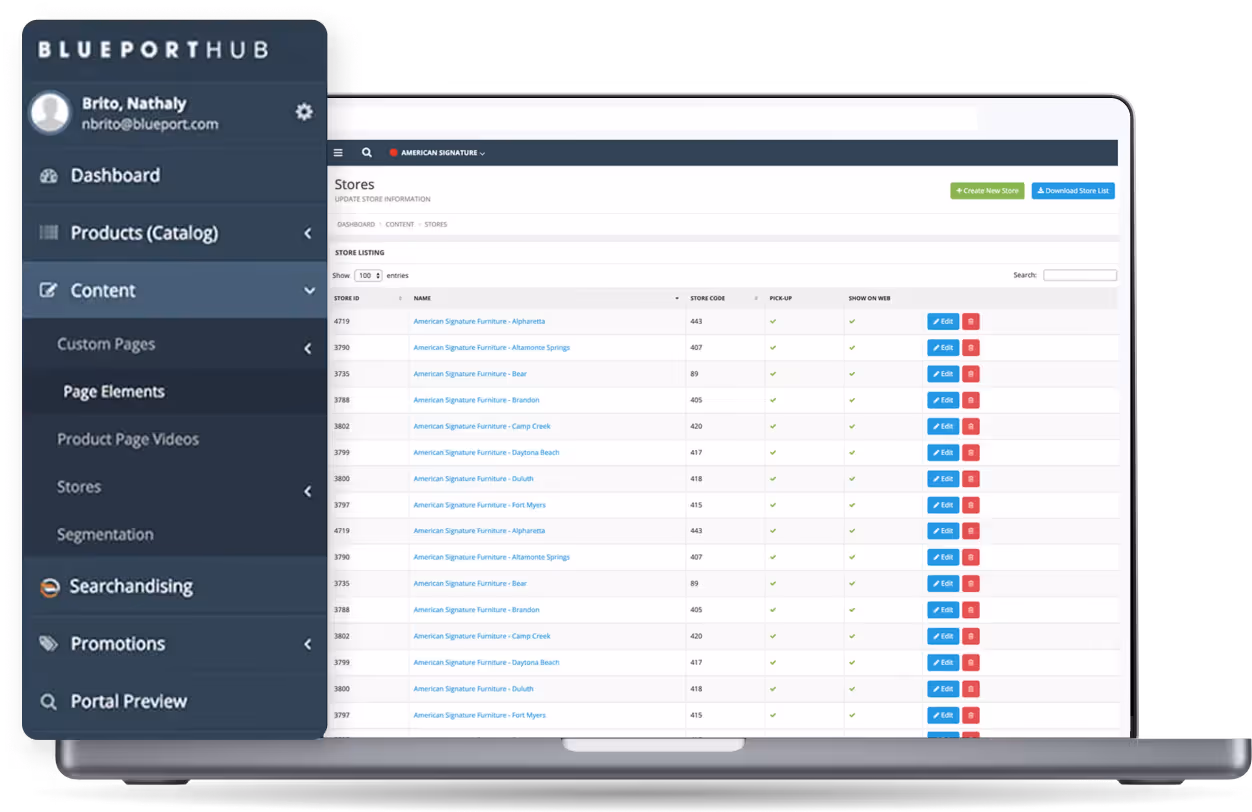The width and height of the screenshot is (1252, 812).
Task: Expand the Promotions chevron
Action: [x=307, y=645]
